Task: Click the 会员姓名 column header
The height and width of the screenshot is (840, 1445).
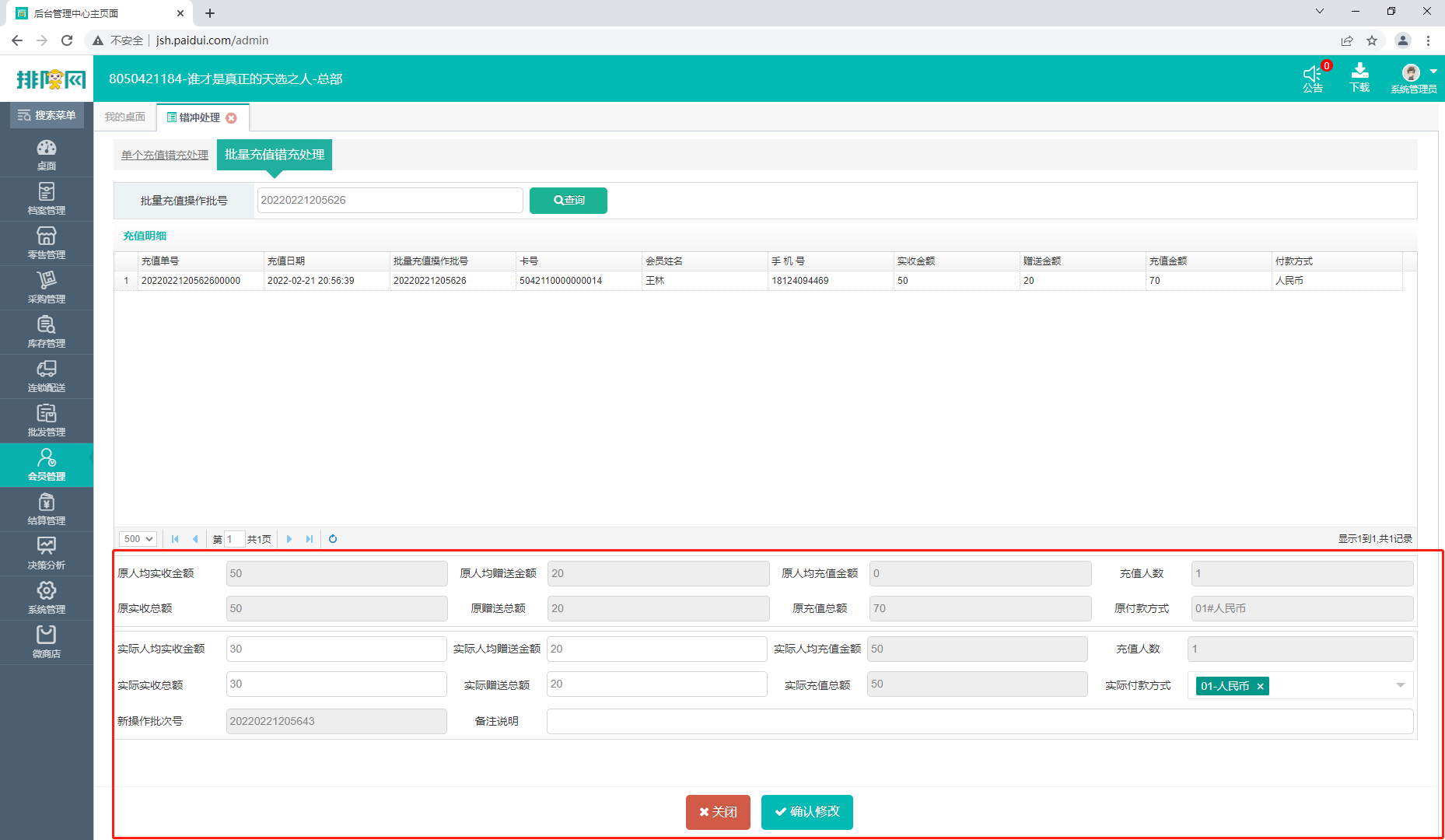Action: [705, 261]
